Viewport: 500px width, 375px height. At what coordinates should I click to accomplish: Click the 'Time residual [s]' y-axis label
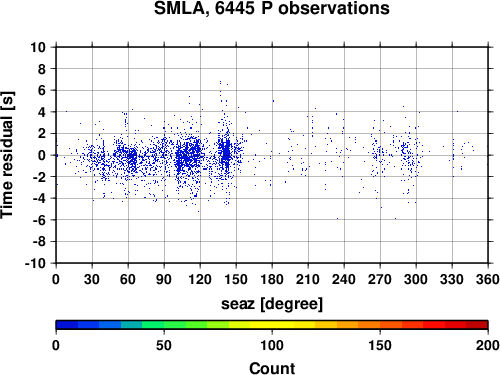point(8,155)
